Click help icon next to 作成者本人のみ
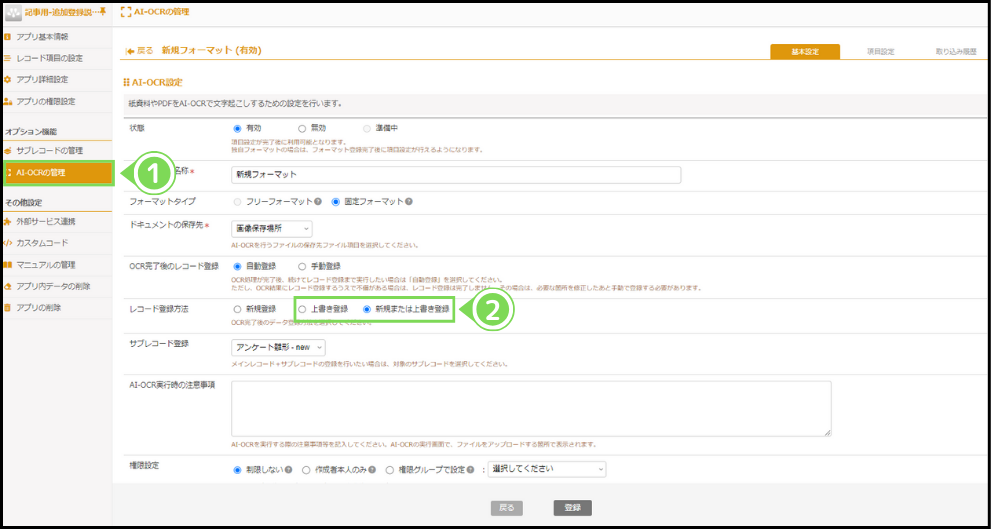Viewport: 991px width, 530px height. tap(372, 470)
